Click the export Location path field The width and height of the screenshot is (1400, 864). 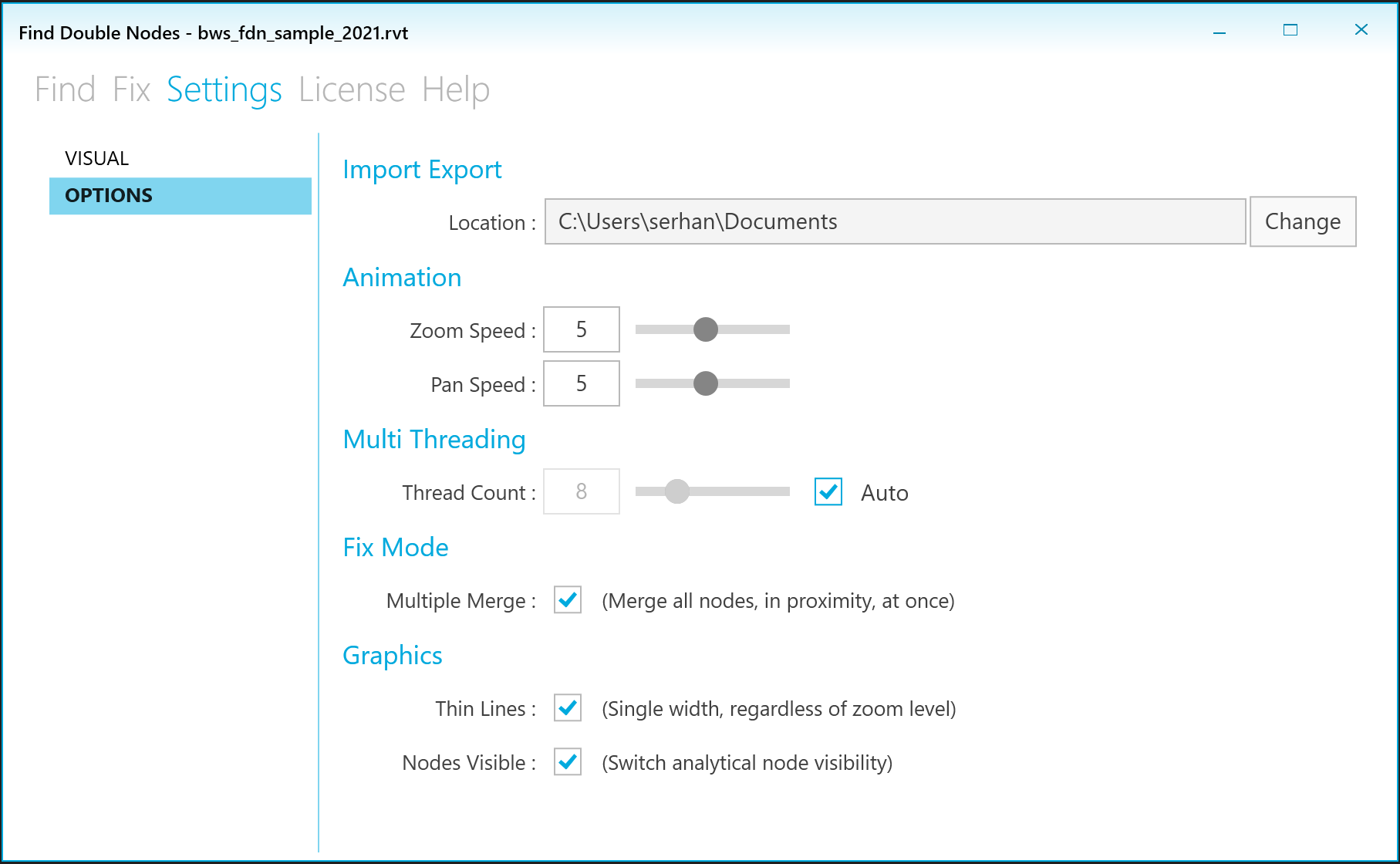(895, 221)
